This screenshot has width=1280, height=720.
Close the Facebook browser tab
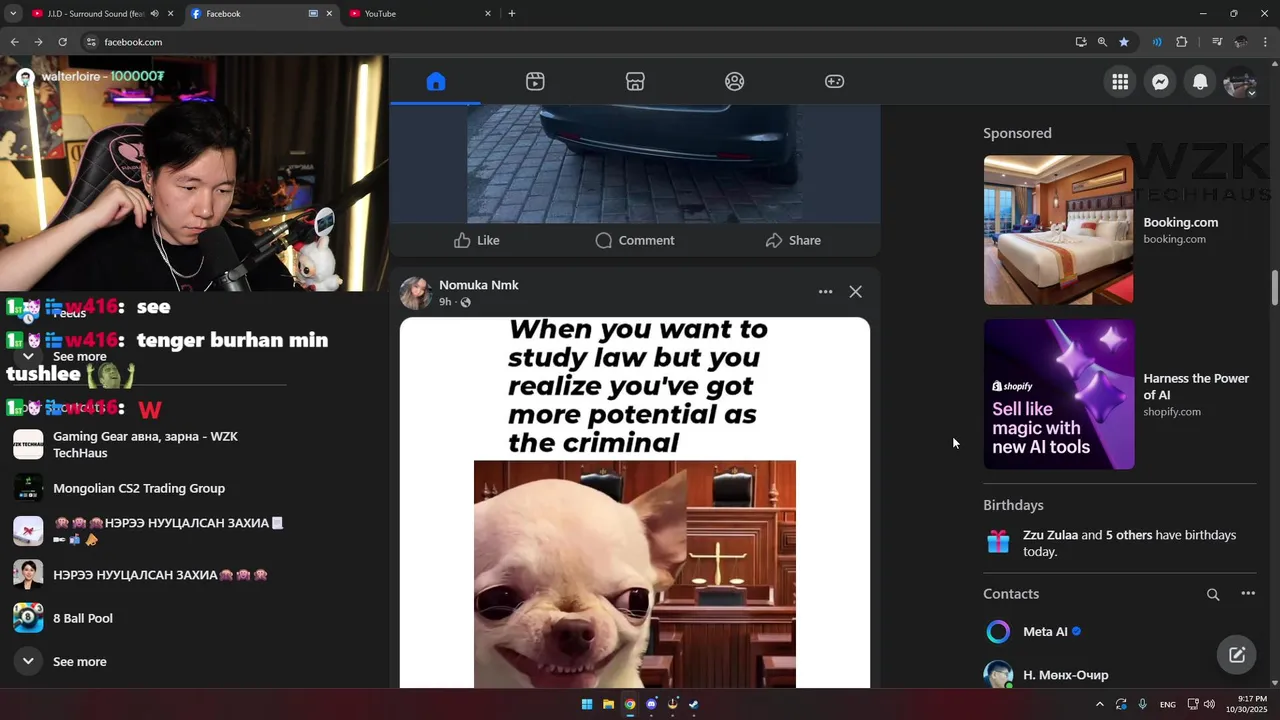pyautogui.click(x=329, y=14)
